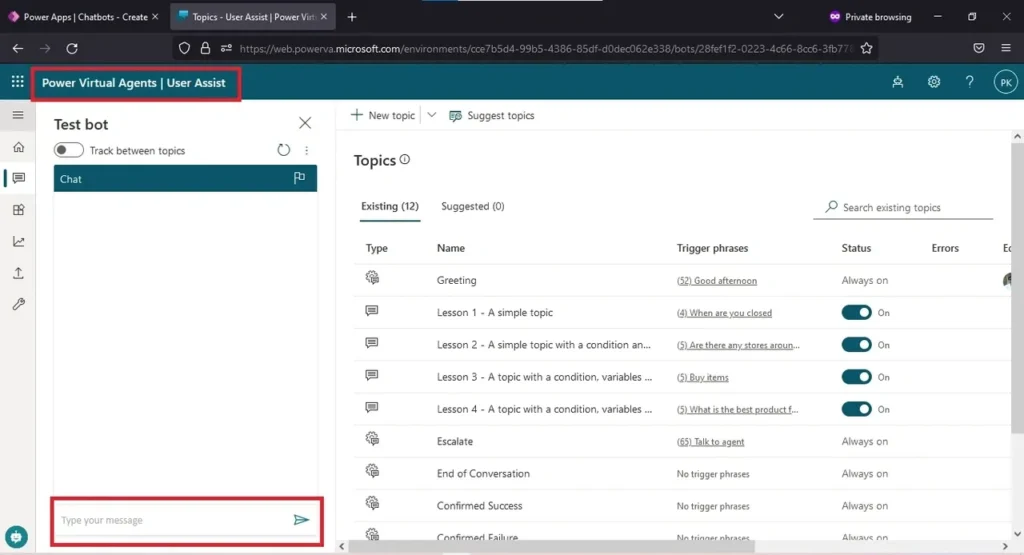Expand the New topic dropdown chevron
Screen dimensions: 1024x555
tap(432, 115)
